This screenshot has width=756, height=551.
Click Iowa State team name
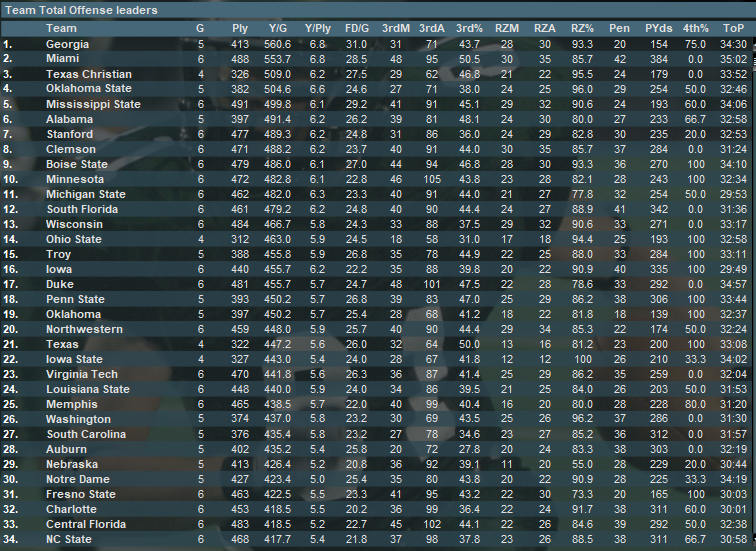[74, 359]
